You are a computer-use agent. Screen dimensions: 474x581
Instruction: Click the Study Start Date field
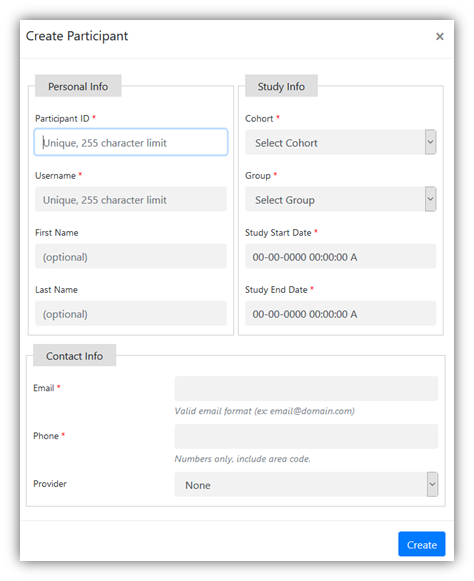click(x=340, y=256)
